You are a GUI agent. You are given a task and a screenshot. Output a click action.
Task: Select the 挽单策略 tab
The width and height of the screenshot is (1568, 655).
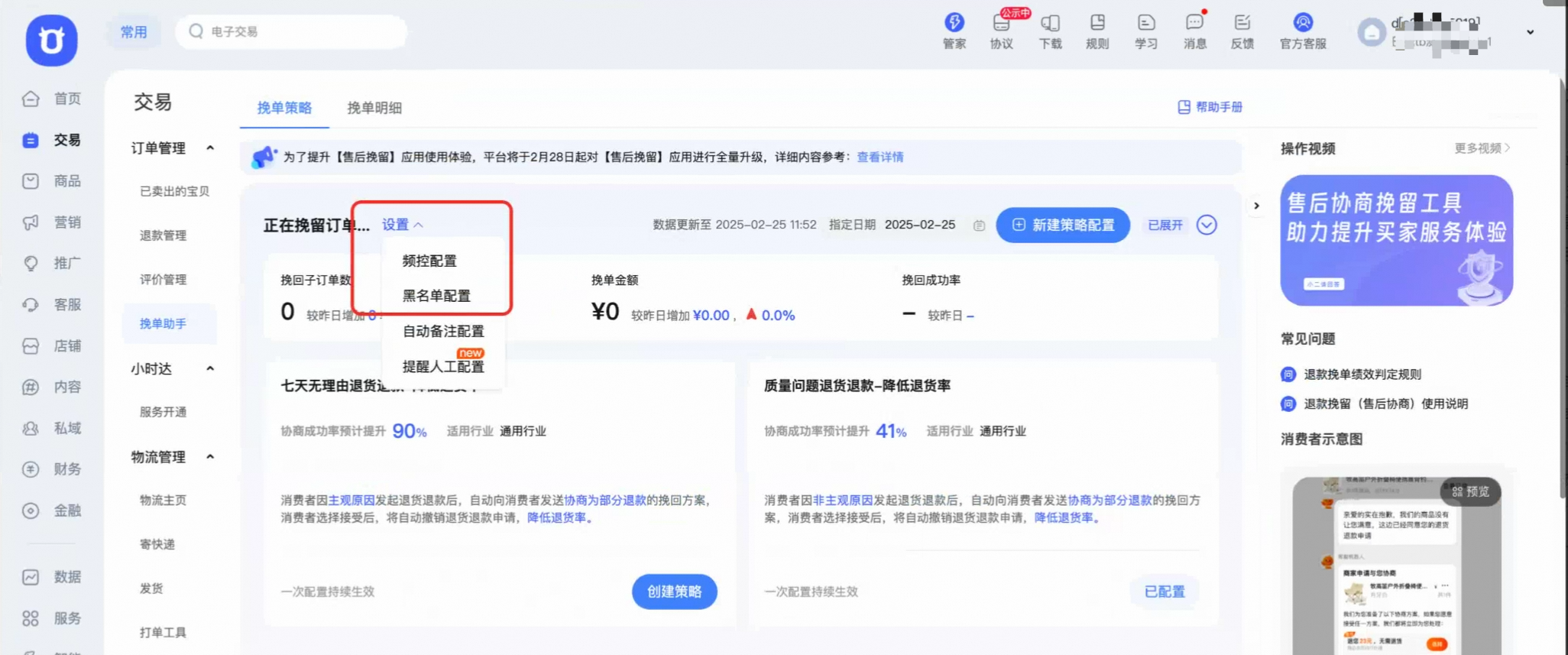click(284, 108)
